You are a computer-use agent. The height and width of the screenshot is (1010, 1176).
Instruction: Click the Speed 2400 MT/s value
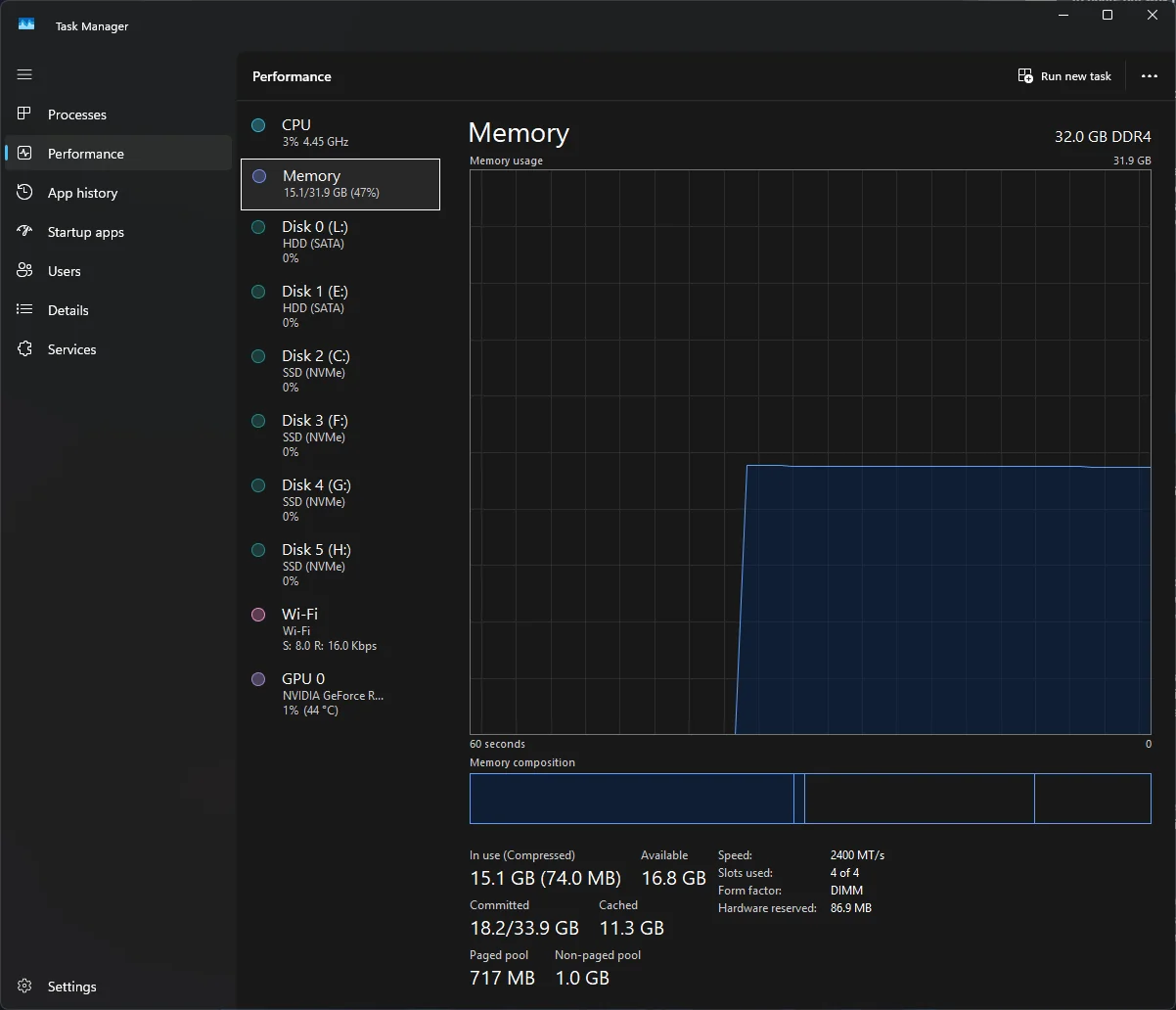[857, 855]
